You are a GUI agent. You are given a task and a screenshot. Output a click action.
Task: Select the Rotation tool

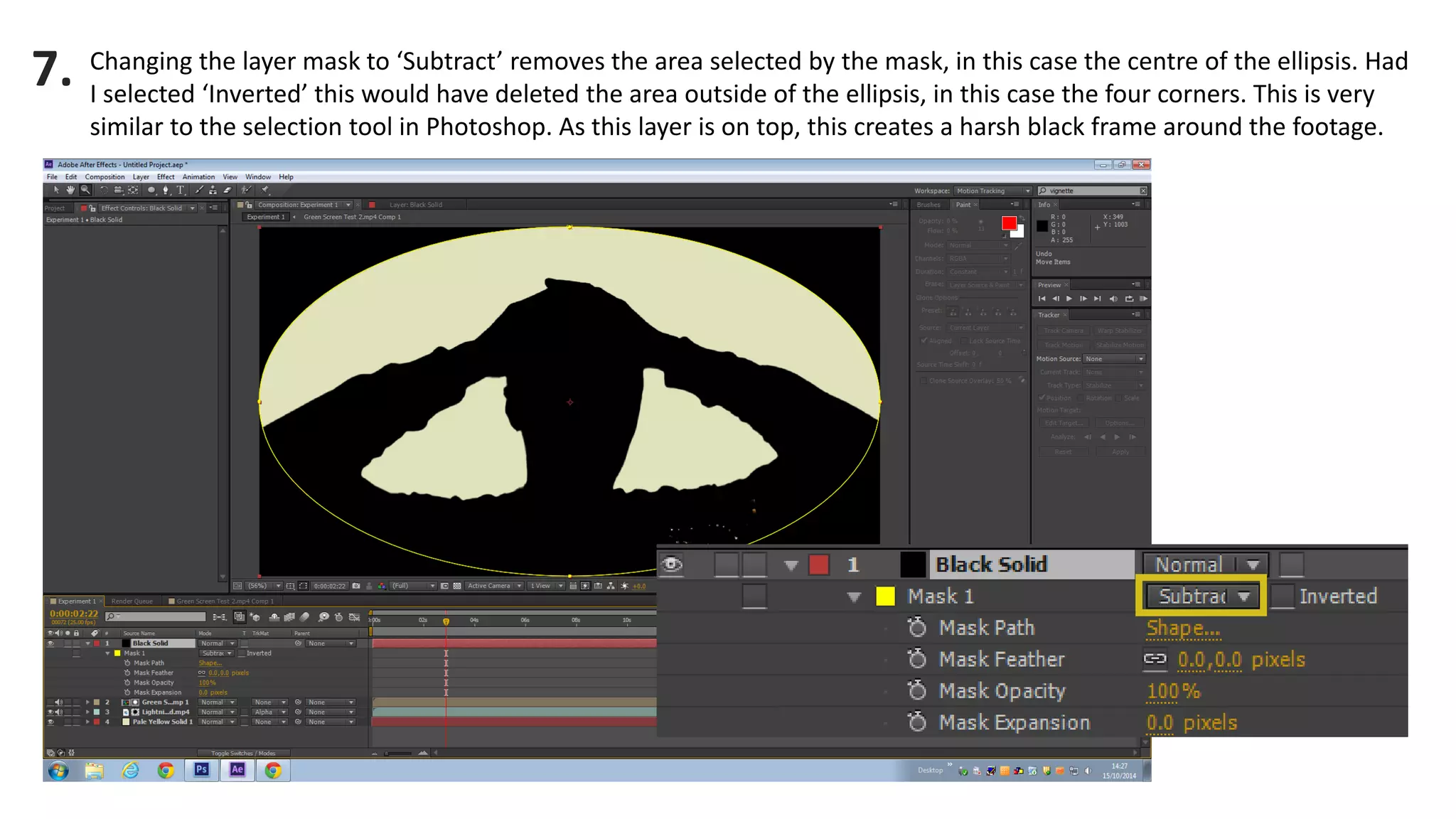point(104,190)
